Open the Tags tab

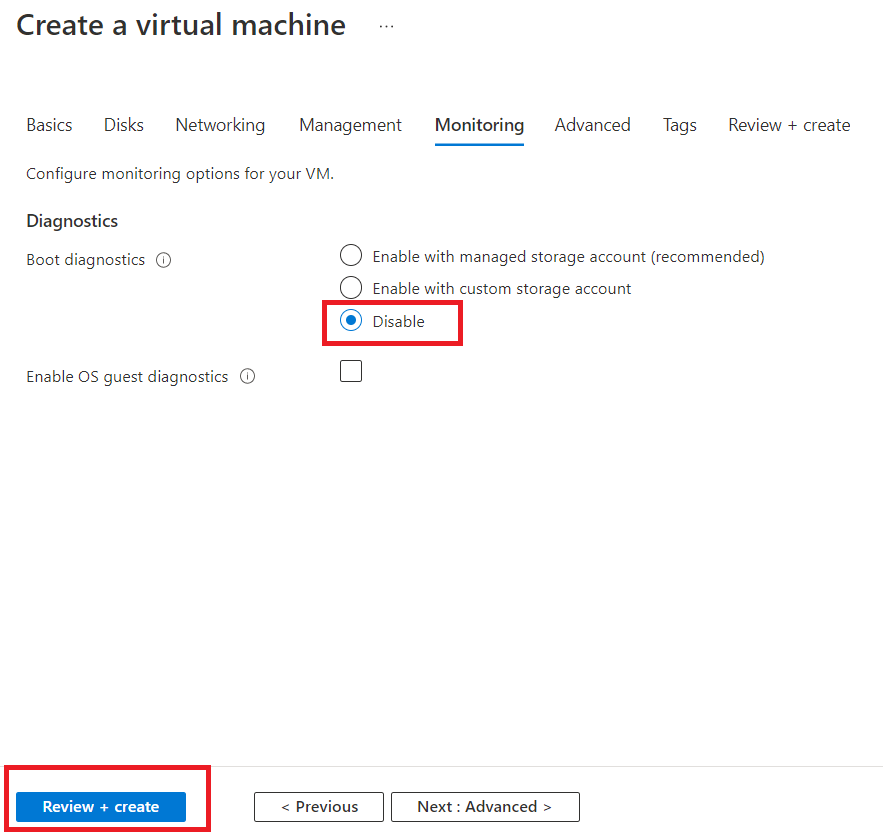click(679, 125)
